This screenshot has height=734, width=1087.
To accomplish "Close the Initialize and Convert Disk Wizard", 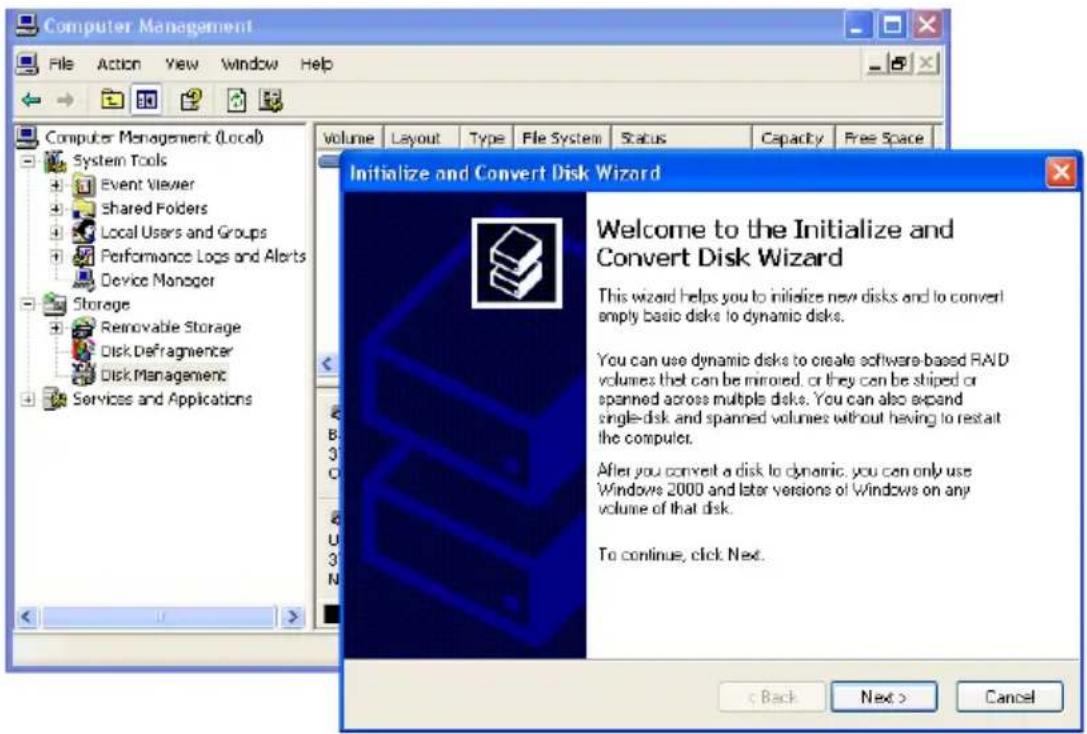I will (1061, 172).
